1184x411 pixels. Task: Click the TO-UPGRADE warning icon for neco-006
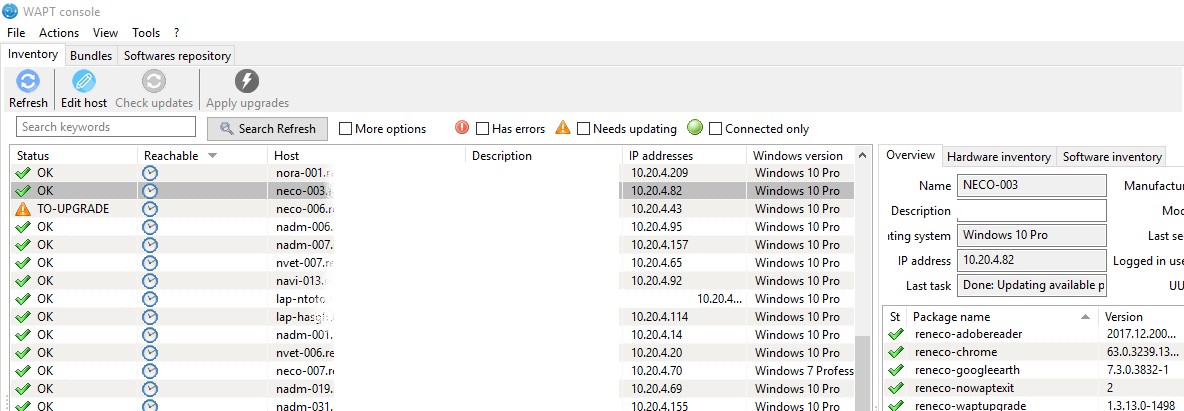(23, 209)
